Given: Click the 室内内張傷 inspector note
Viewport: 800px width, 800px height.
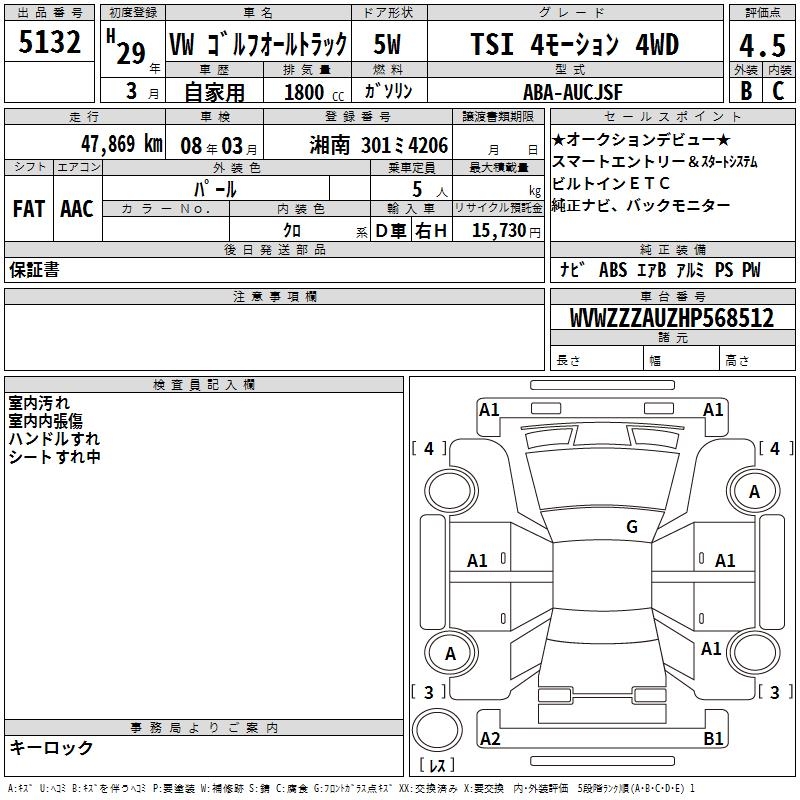Looking at the screenshot, I should [45, 421].
